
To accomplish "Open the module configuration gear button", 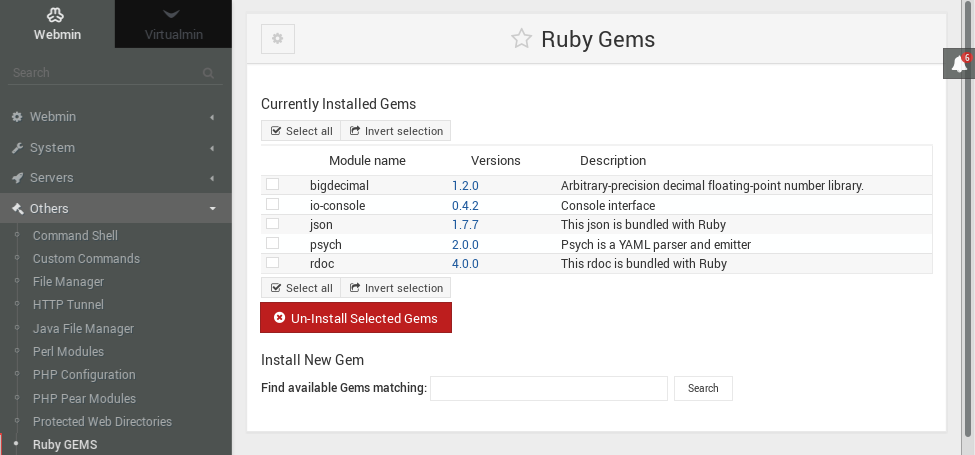I will [x=277, y=39].
